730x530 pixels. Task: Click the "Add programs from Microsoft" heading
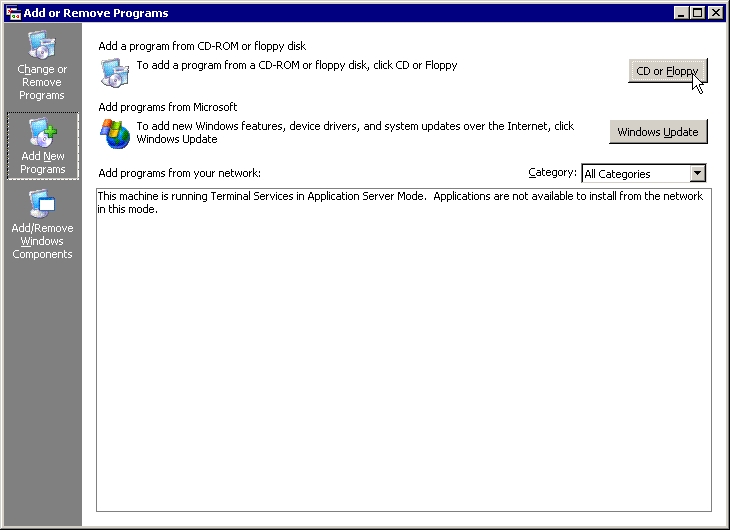(168, 107)
